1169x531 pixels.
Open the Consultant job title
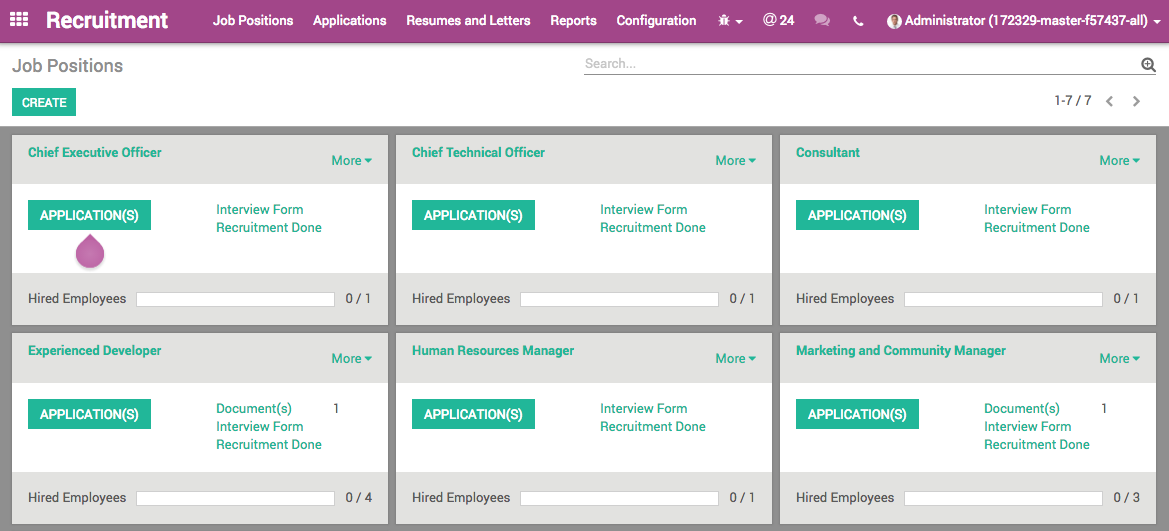(828, 152)
